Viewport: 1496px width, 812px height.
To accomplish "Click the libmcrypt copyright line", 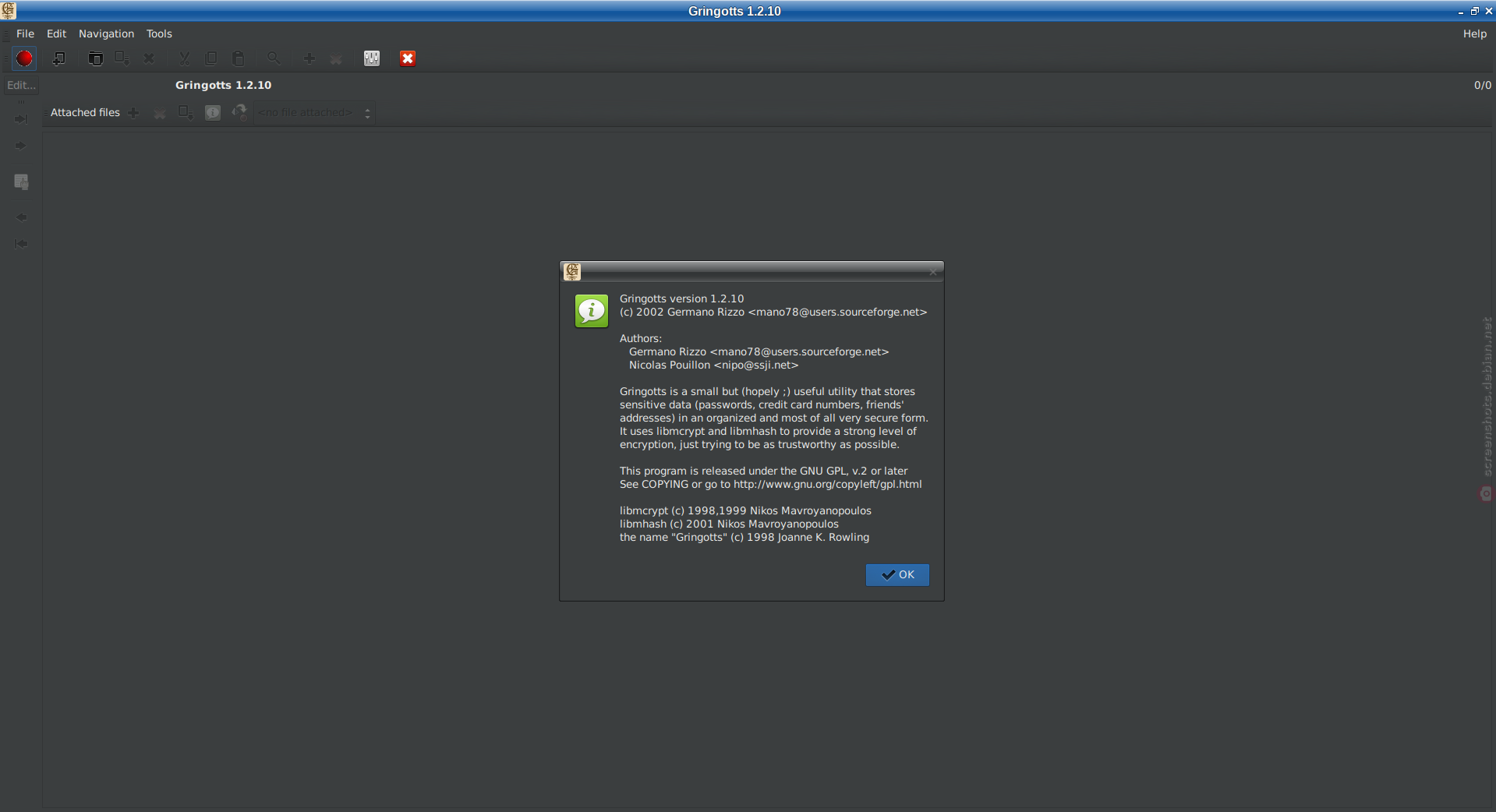I will (x=745, y=510).
